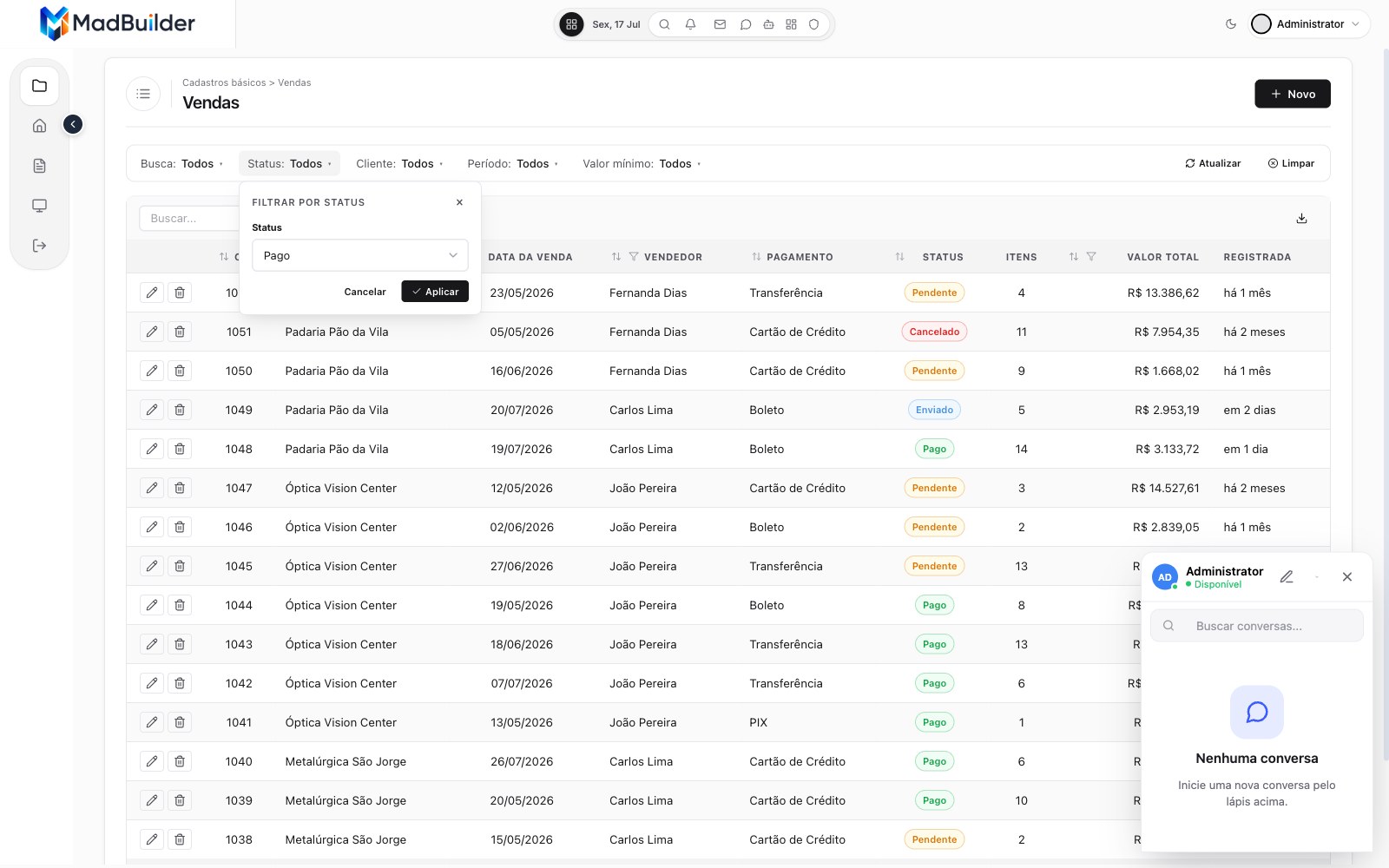Open the Período filter
1389x868 pixels.
(512, 163)
